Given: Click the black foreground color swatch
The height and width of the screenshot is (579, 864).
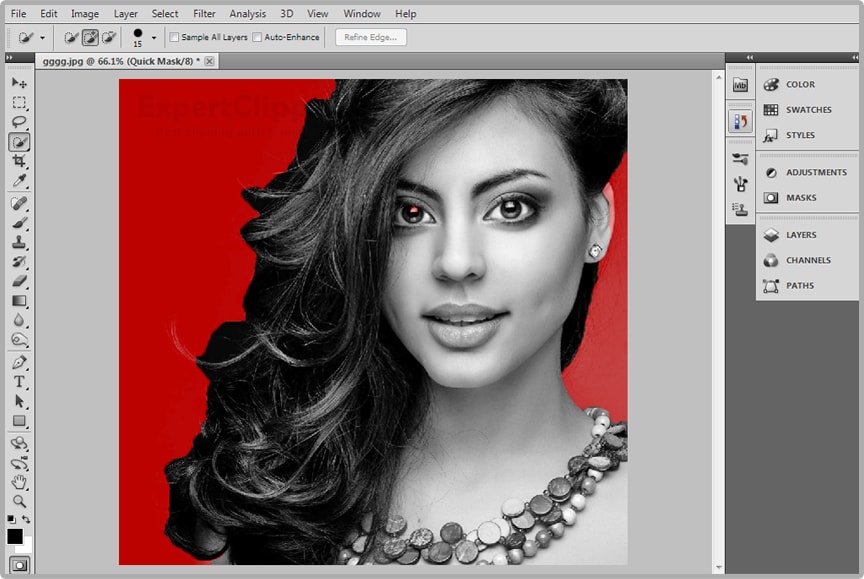Looking at the screenshot, I should [x=15, y=537].
